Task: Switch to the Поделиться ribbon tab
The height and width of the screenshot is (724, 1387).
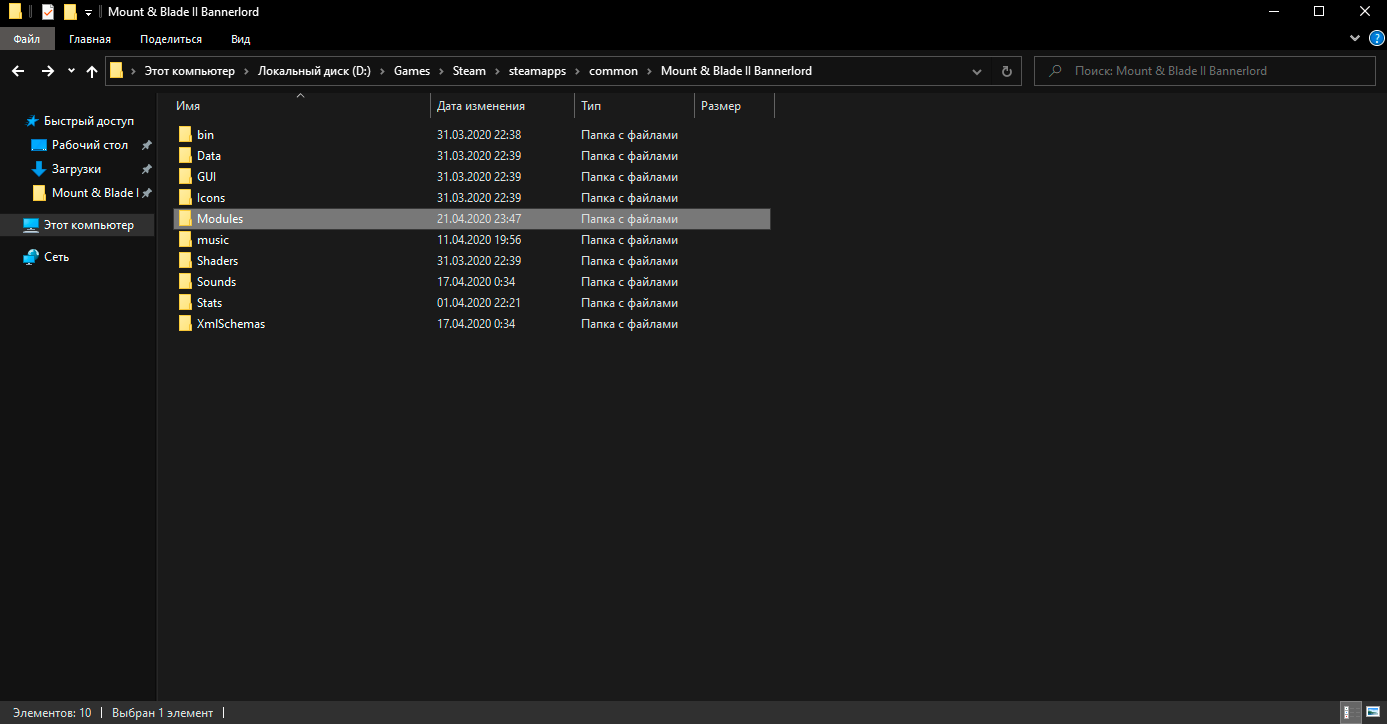Action: tap(171, 39)
